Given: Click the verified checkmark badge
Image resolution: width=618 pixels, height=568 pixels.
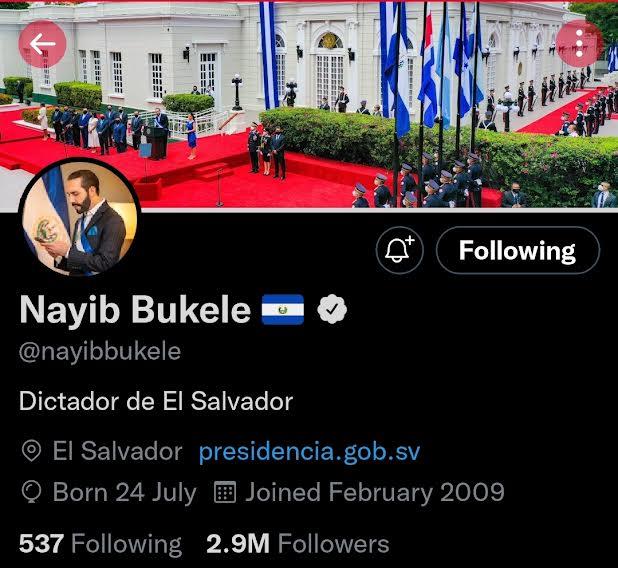Looking at the screenshot, I should tap(332, 309).
